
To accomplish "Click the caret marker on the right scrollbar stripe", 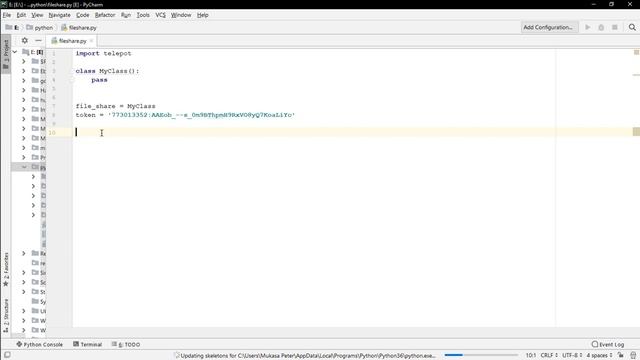I will (x=636, y=131).
